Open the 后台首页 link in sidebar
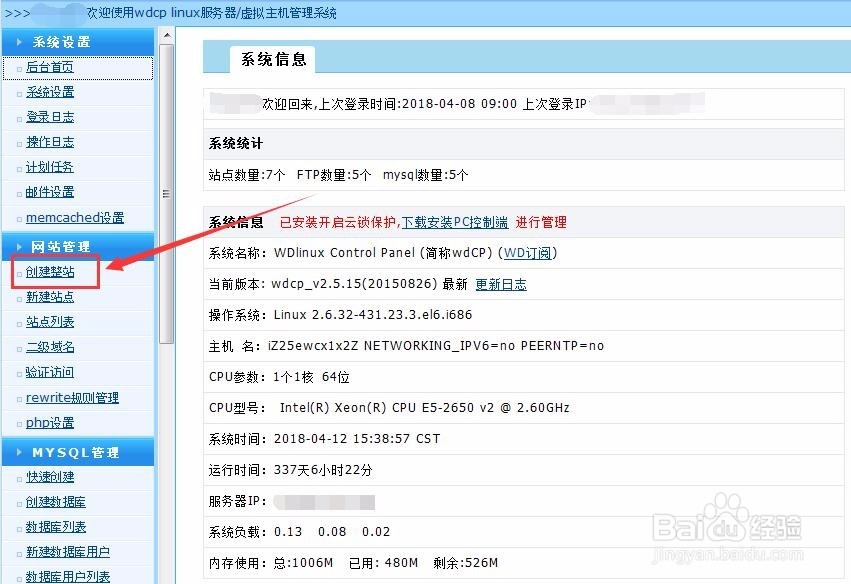 point(49,67)
